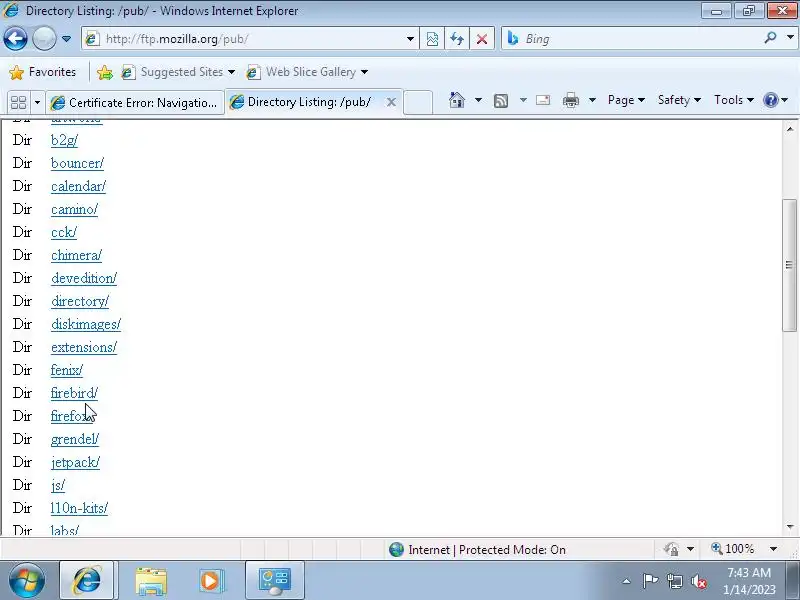Click the privacy report status bar icon
This screenshot has width=800, height=600.
pyautogui.click(x=671, y=549)
